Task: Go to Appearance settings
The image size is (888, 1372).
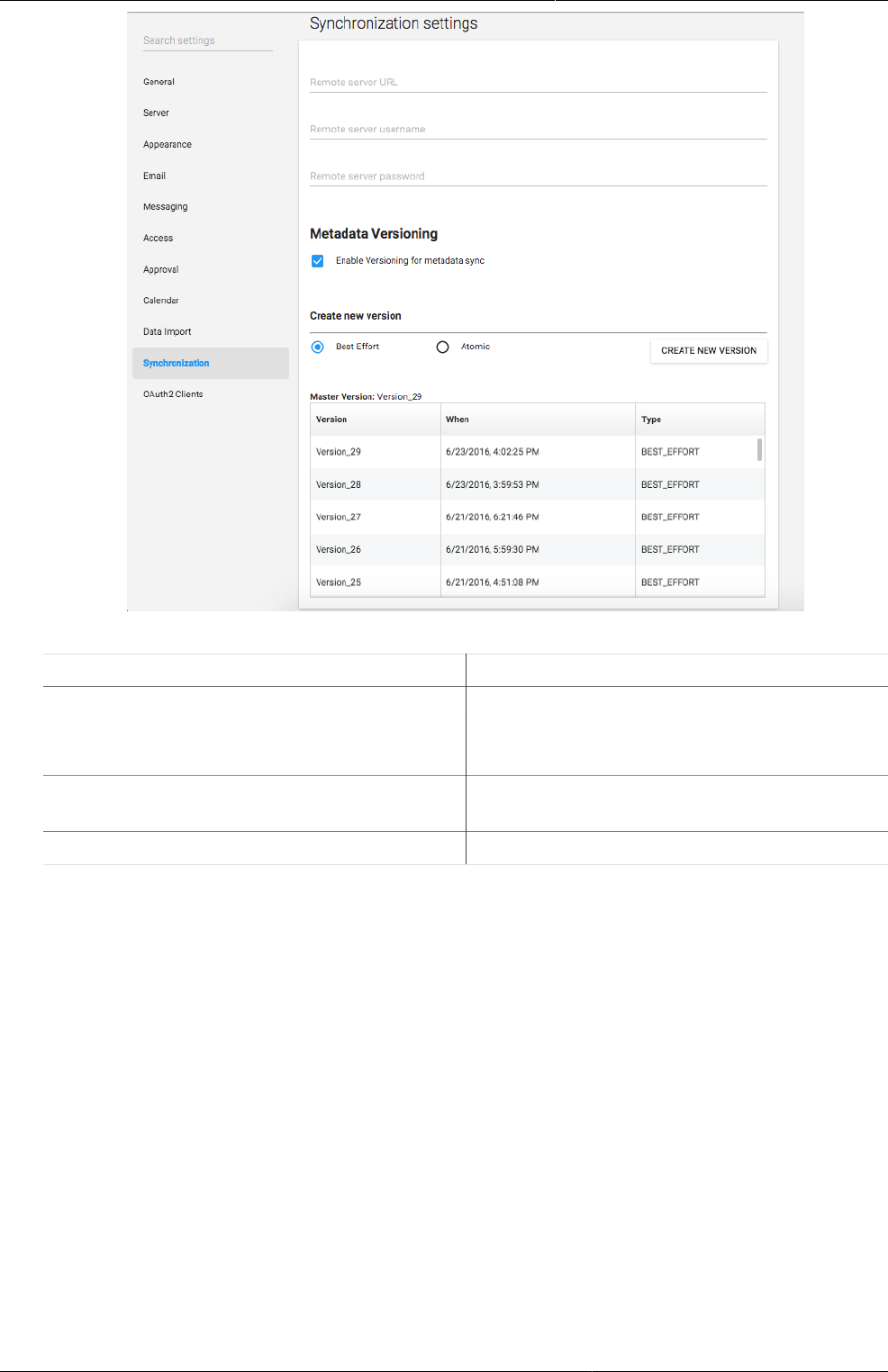Action: 168,145
